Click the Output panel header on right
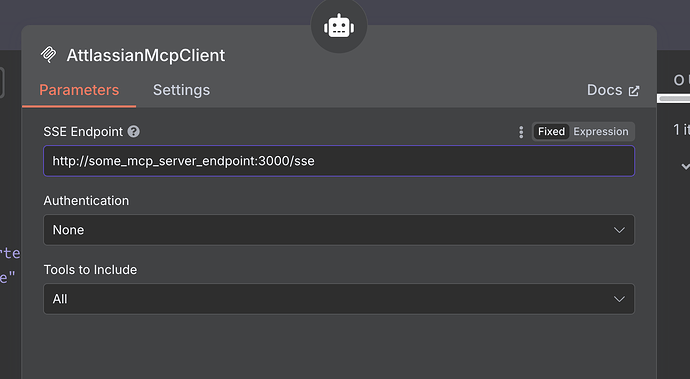Screen dimensions: 690x379 point(680,80)
